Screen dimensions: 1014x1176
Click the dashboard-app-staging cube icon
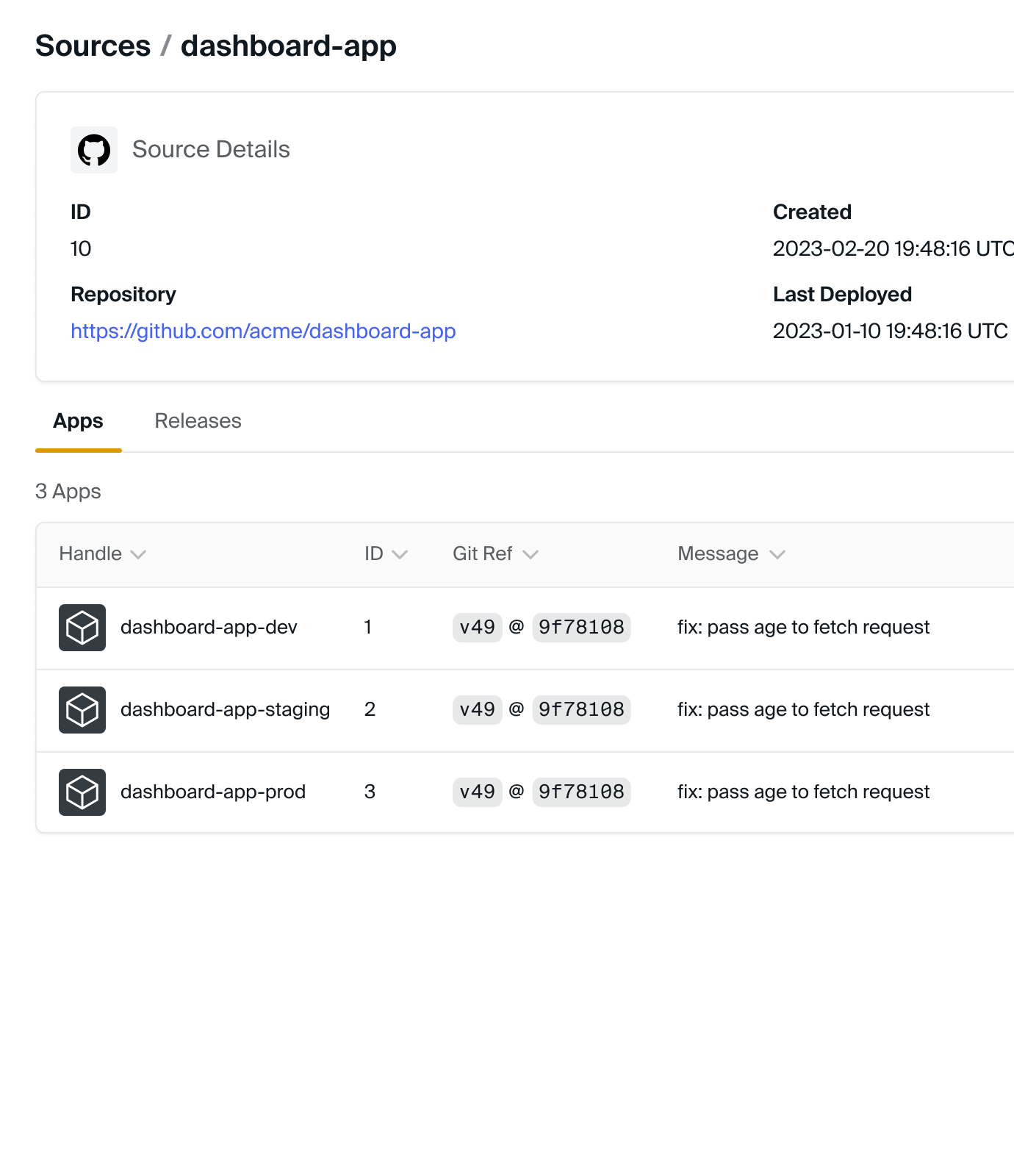[82, 710]
